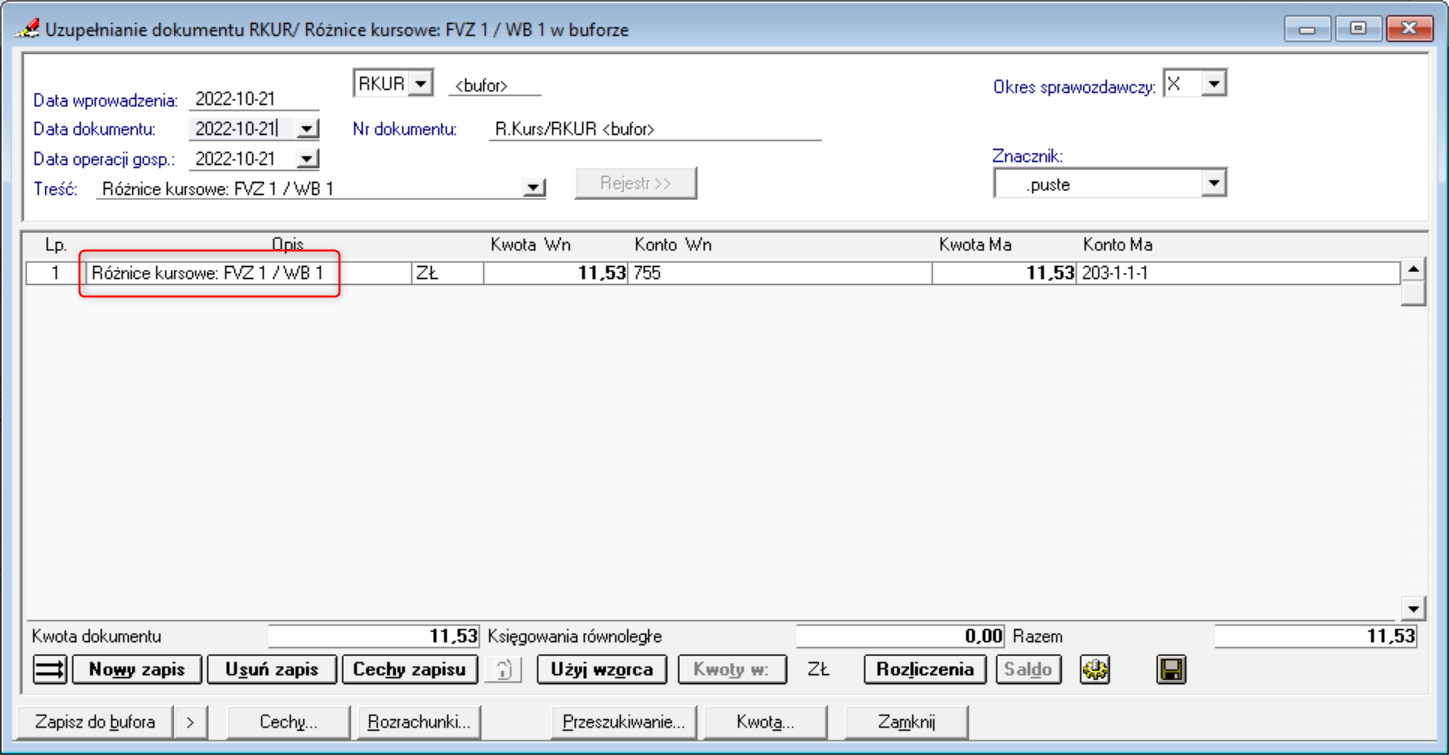The width and height of the screenshot is (1449, 755).
Task: Click the Rejestr >> button
Action: coord(636,184)
